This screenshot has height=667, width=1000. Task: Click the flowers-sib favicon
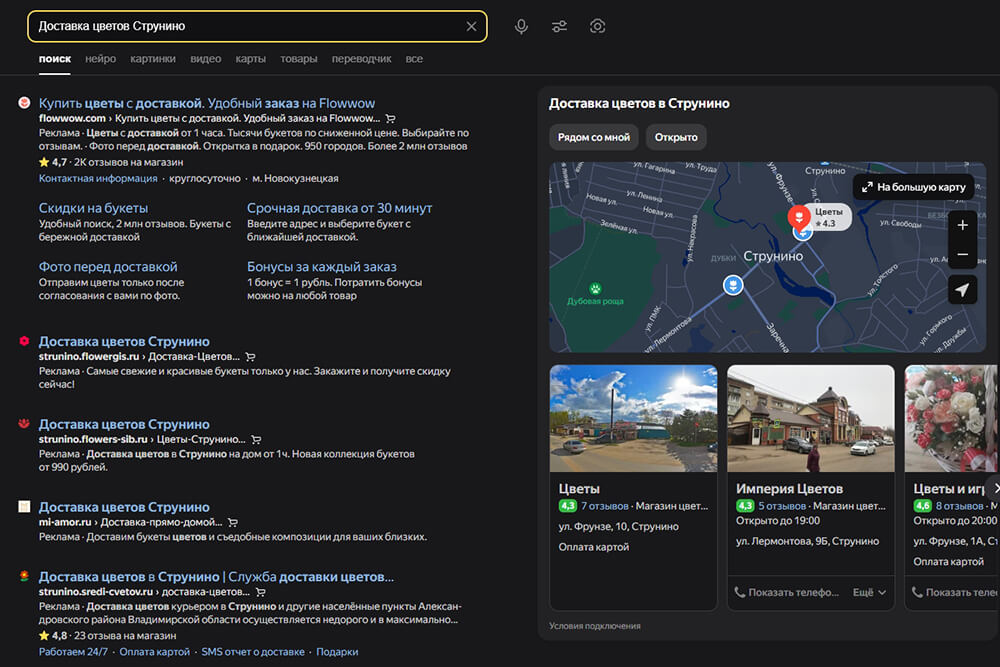(x=24, y=423)
